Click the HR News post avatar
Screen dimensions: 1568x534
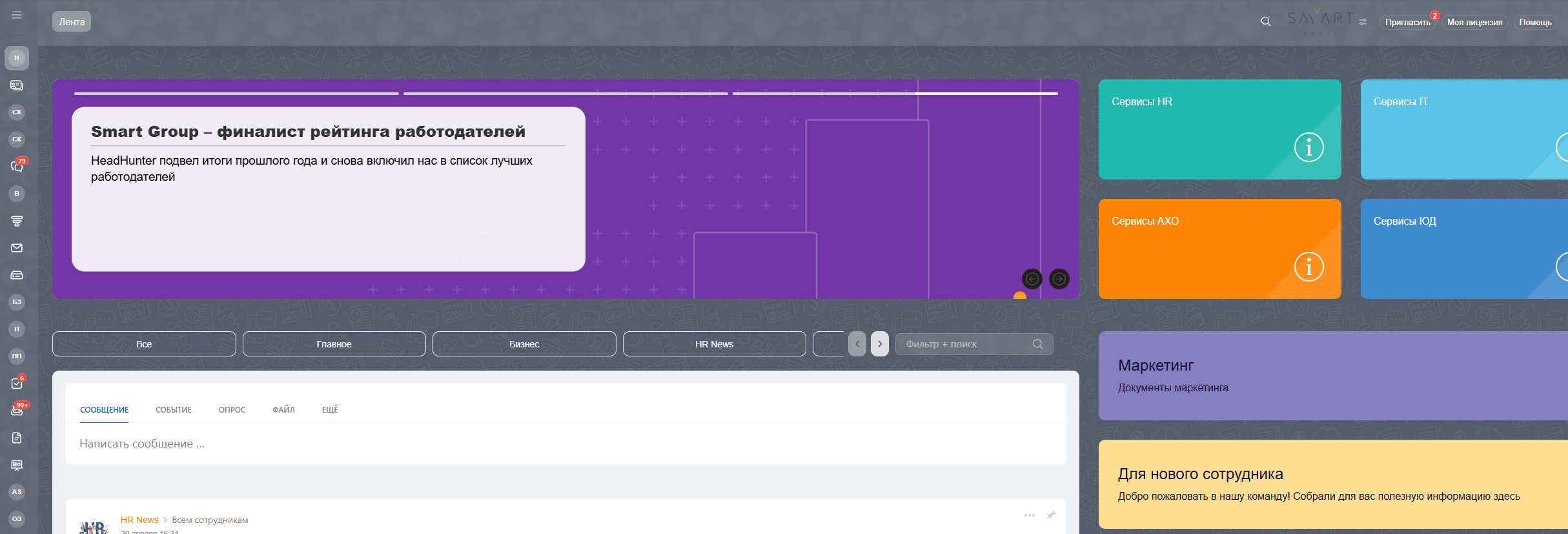94,527
